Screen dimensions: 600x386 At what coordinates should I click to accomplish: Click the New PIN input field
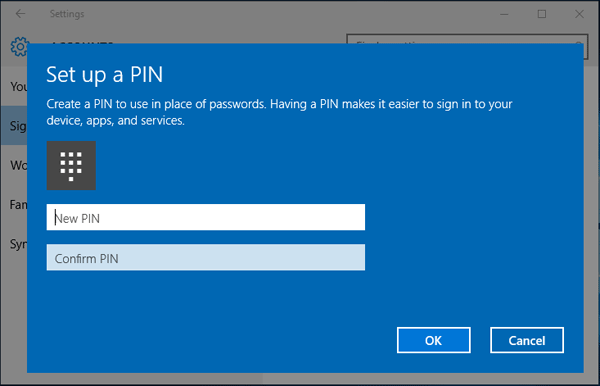pos(205,217)
